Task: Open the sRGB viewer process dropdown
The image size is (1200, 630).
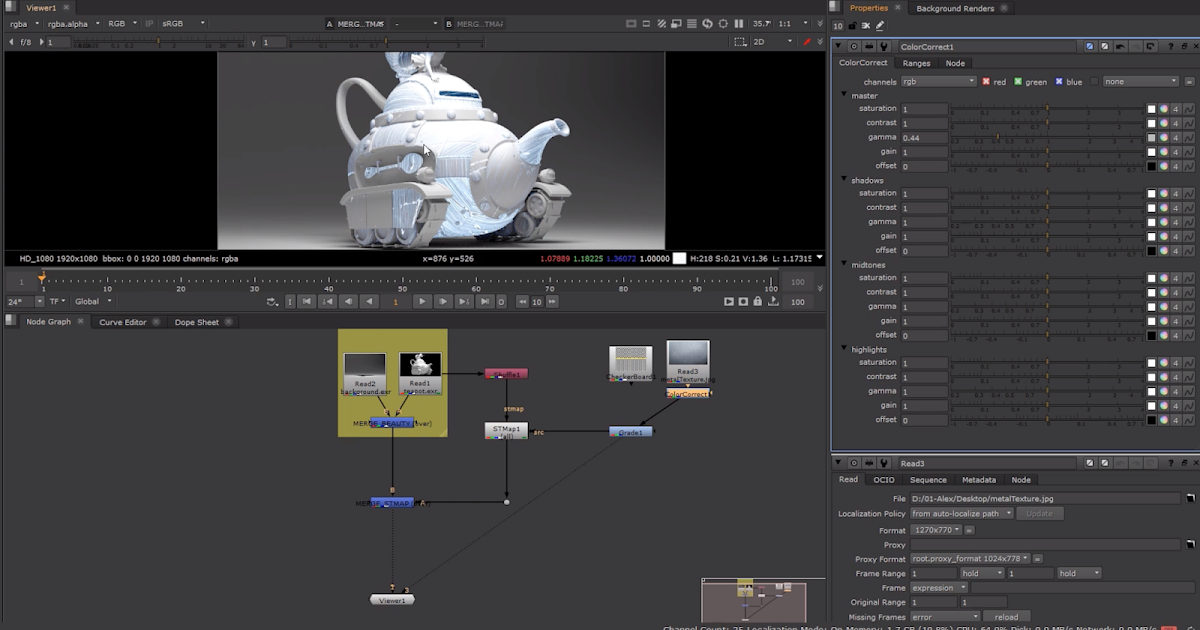Action: (183, 23)
